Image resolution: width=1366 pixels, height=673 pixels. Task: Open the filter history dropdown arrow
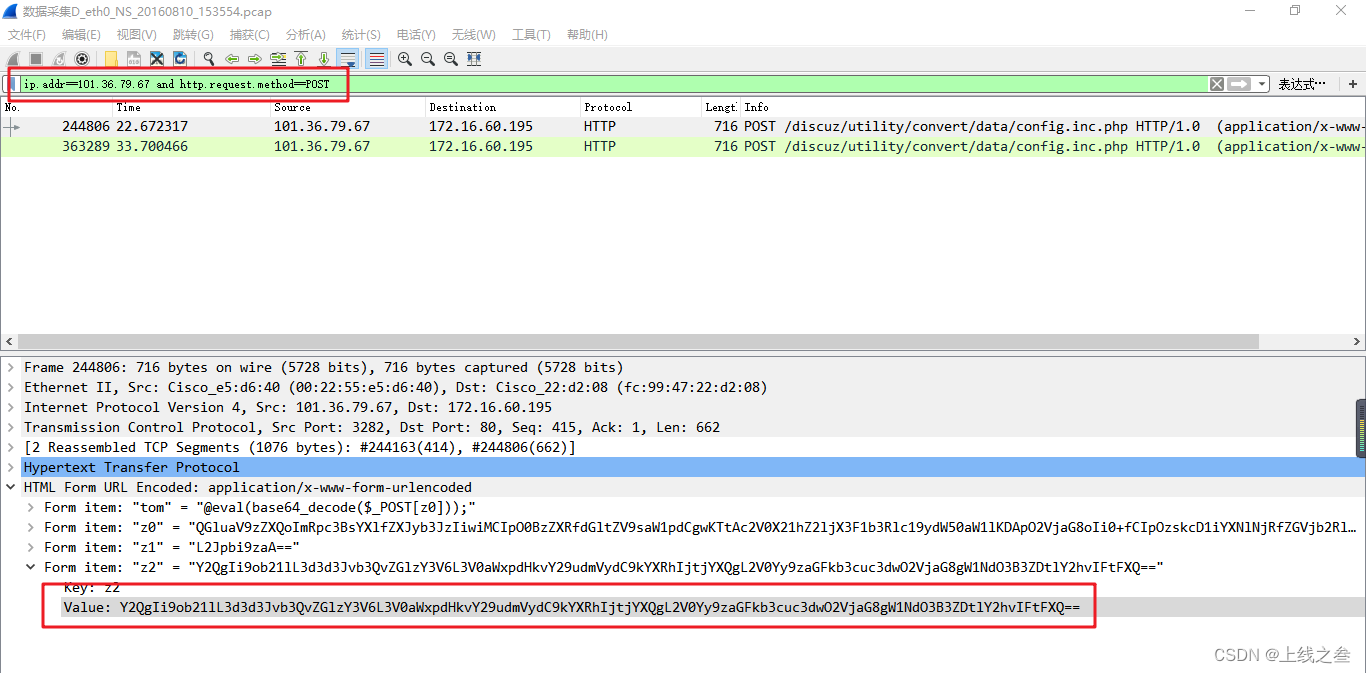[x=1262, y=84]
